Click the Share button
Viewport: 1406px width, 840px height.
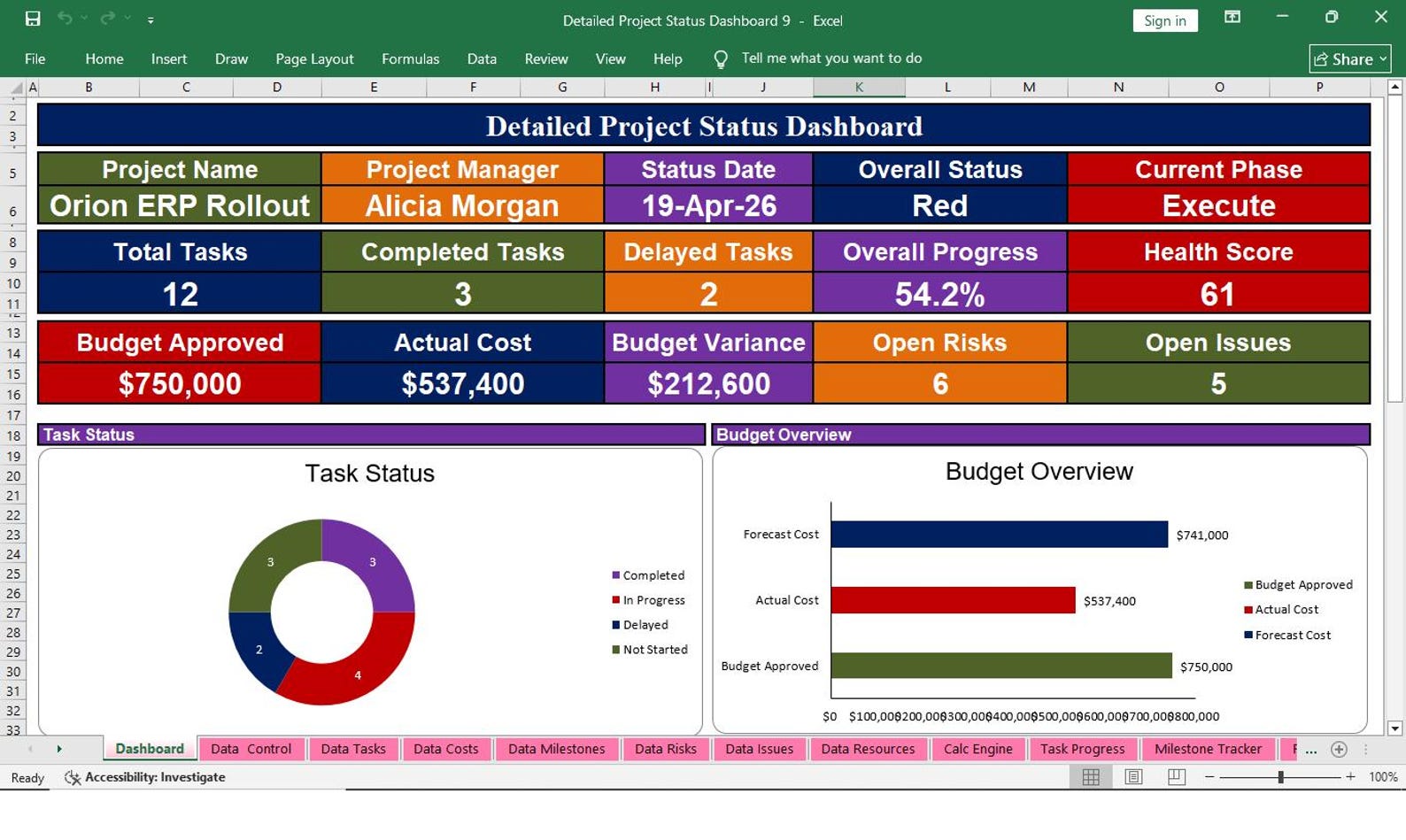(1349, 58)
